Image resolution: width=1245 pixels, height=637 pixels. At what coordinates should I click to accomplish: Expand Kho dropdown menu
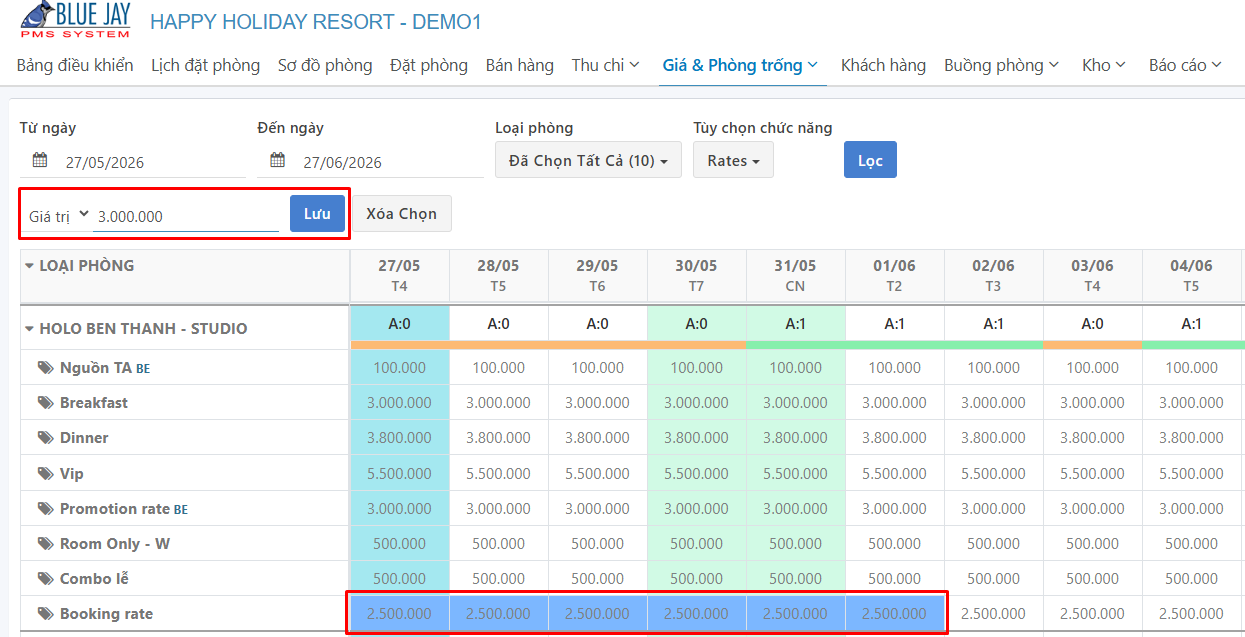tap(1104, 65)
